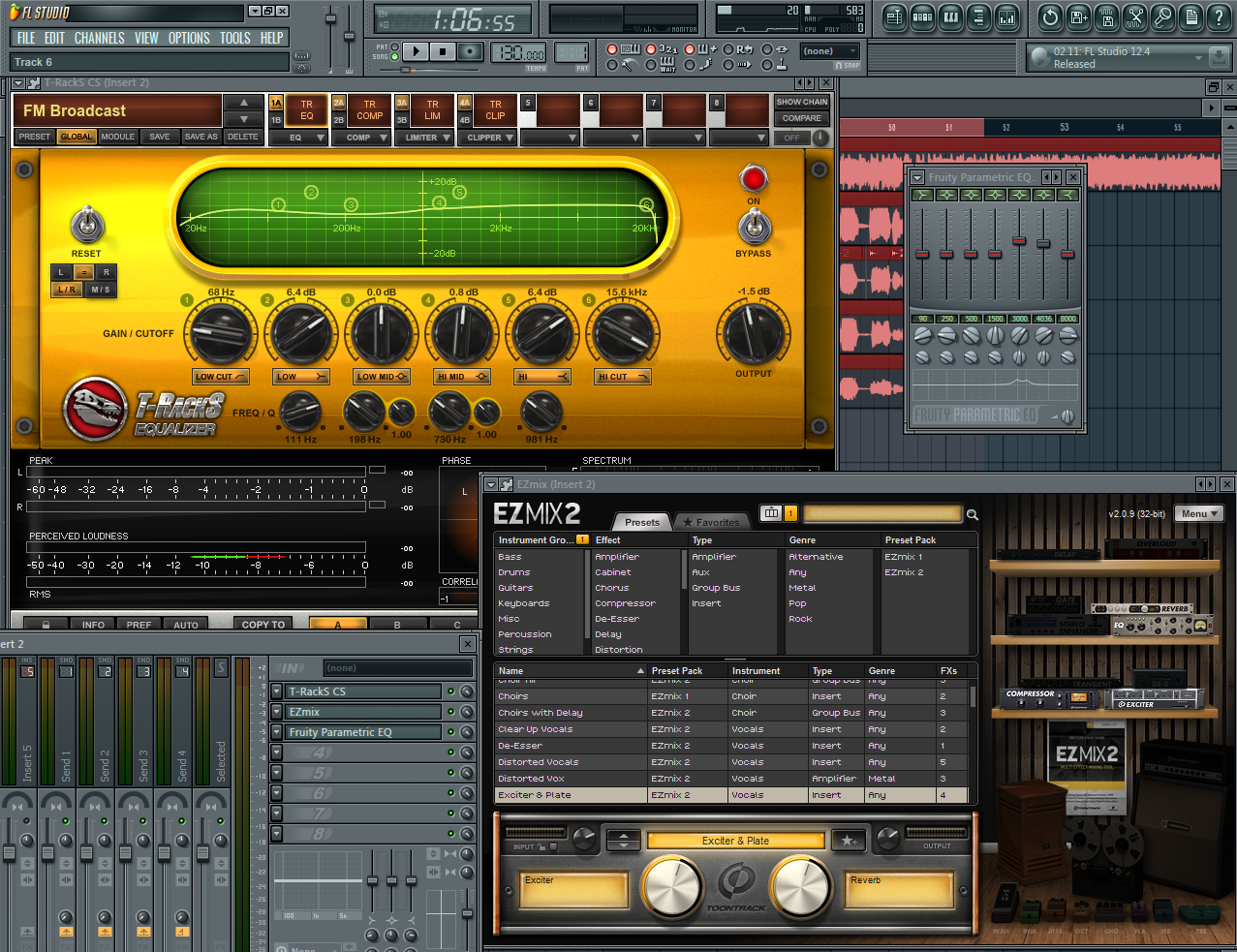Open the help question mark icon
This screenshot has width=1237, height=952.
(x=1220, y=16)
